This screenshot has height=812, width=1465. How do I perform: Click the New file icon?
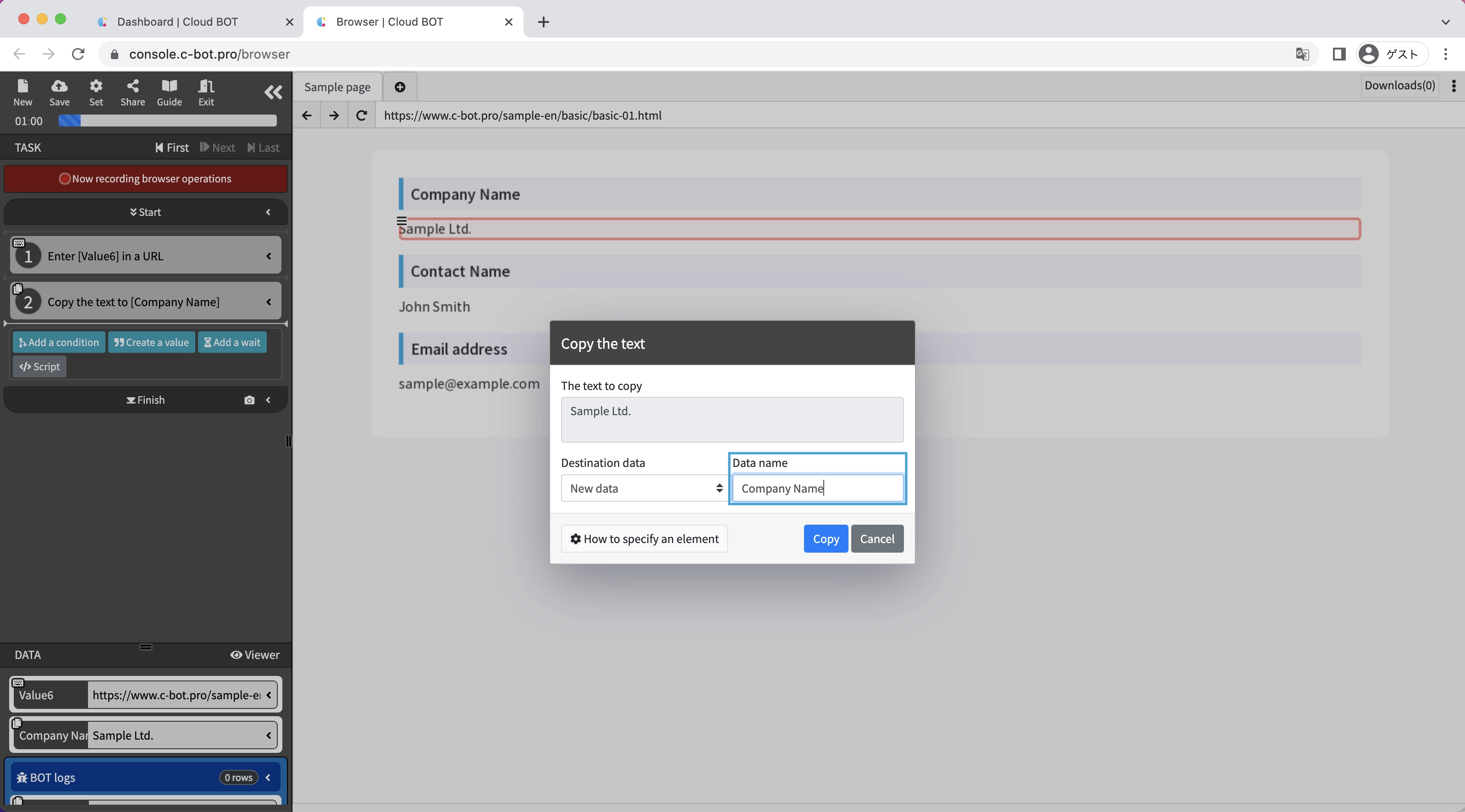[23, 87]
